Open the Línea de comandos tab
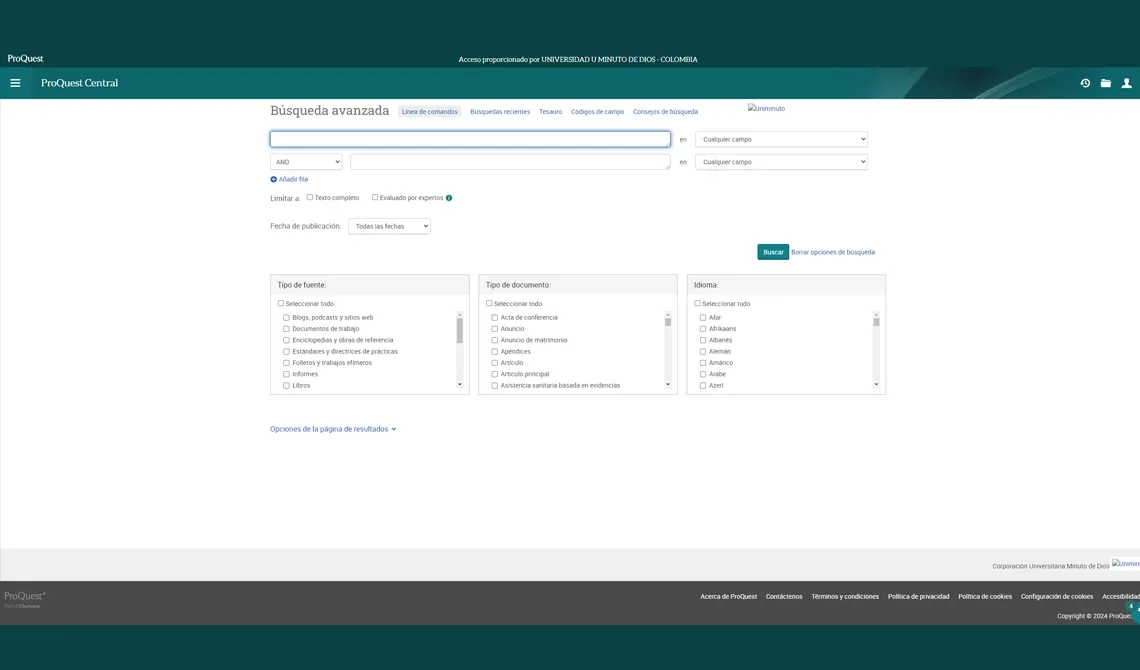This screenshot has width=1140, height=670. pos(430,112)
